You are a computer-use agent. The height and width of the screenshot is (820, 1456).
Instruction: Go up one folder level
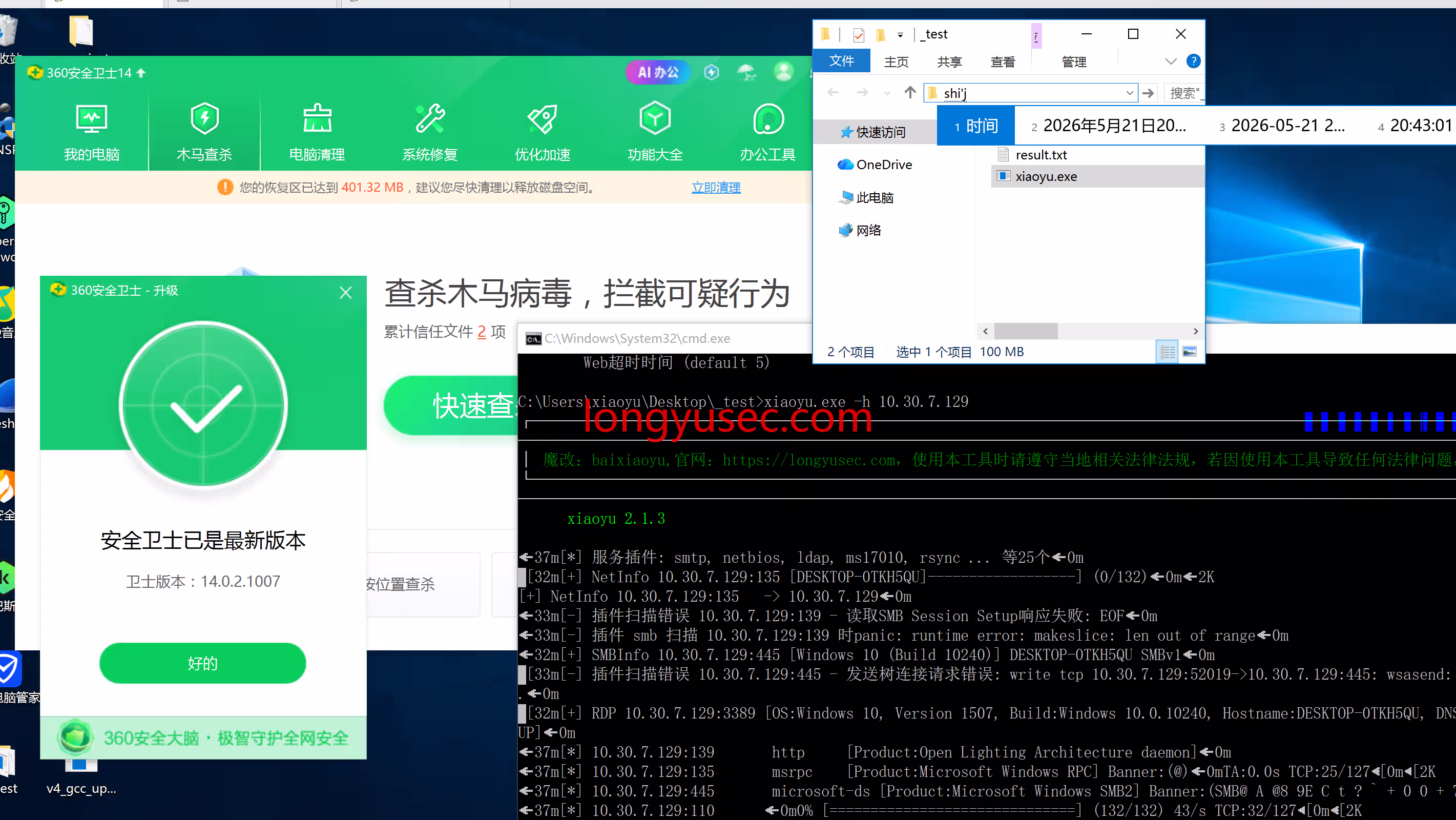click(909, 92)
